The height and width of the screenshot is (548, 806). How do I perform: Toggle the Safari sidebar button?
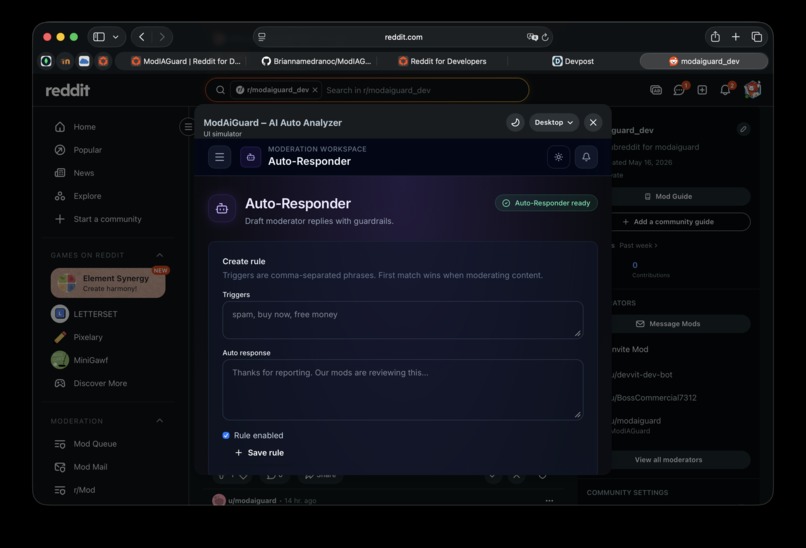coord(99,36)
